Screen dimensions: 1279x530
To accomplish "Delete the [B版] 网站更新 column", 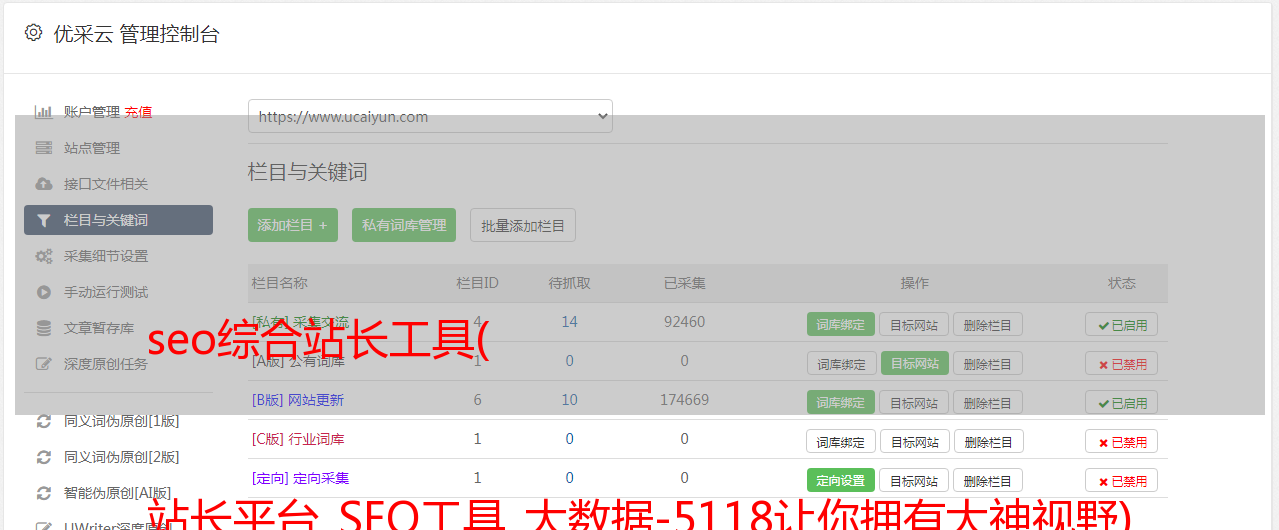I will coord(988,402).
